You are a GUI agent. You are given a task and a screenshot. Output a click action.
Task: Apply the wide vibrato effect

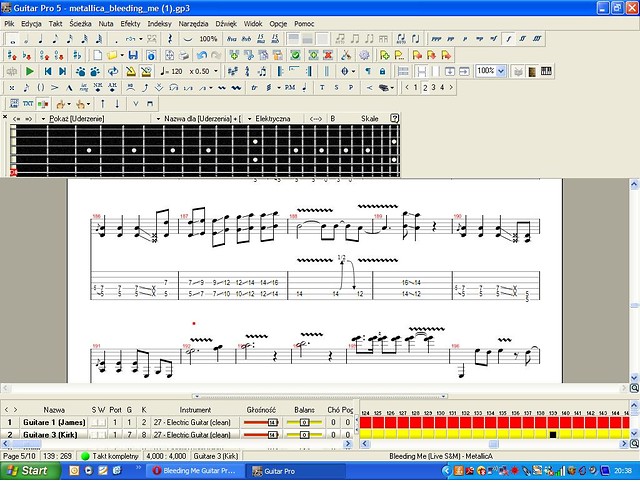pyautogui.click(x=236, y=87)
